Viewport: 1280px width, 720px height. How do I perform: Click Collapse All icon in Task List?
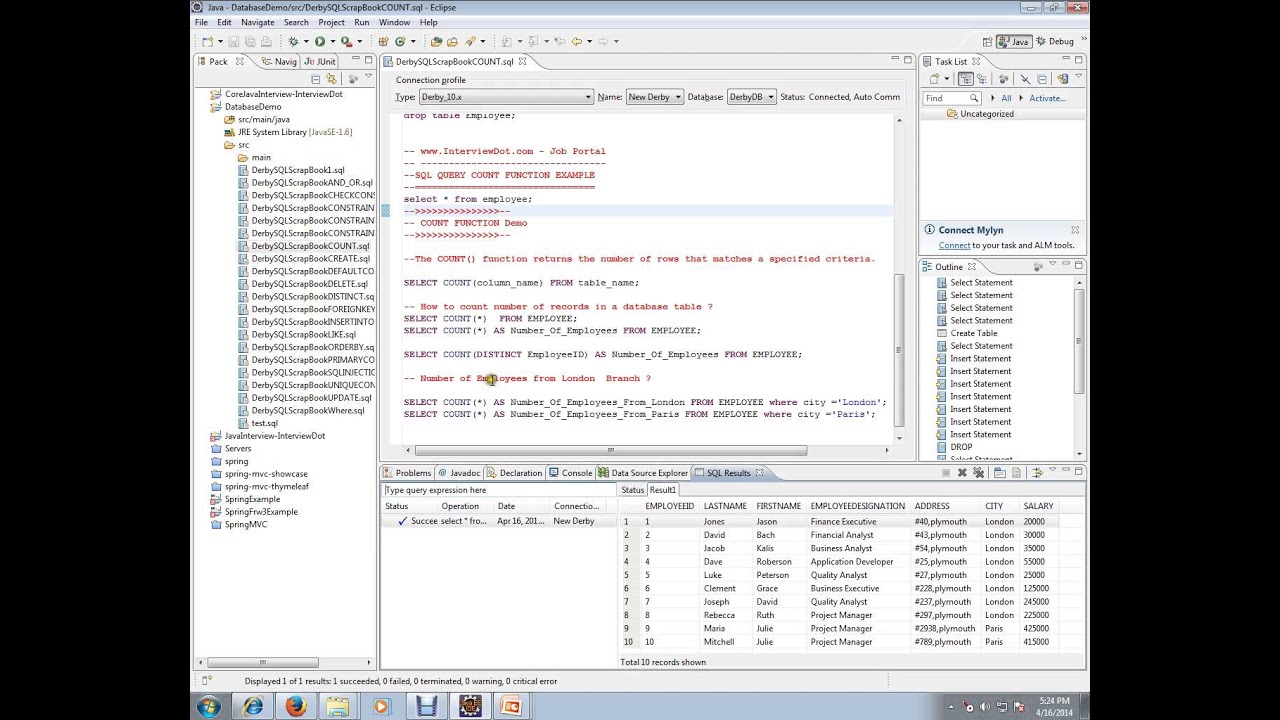[x=1042, y=78]
